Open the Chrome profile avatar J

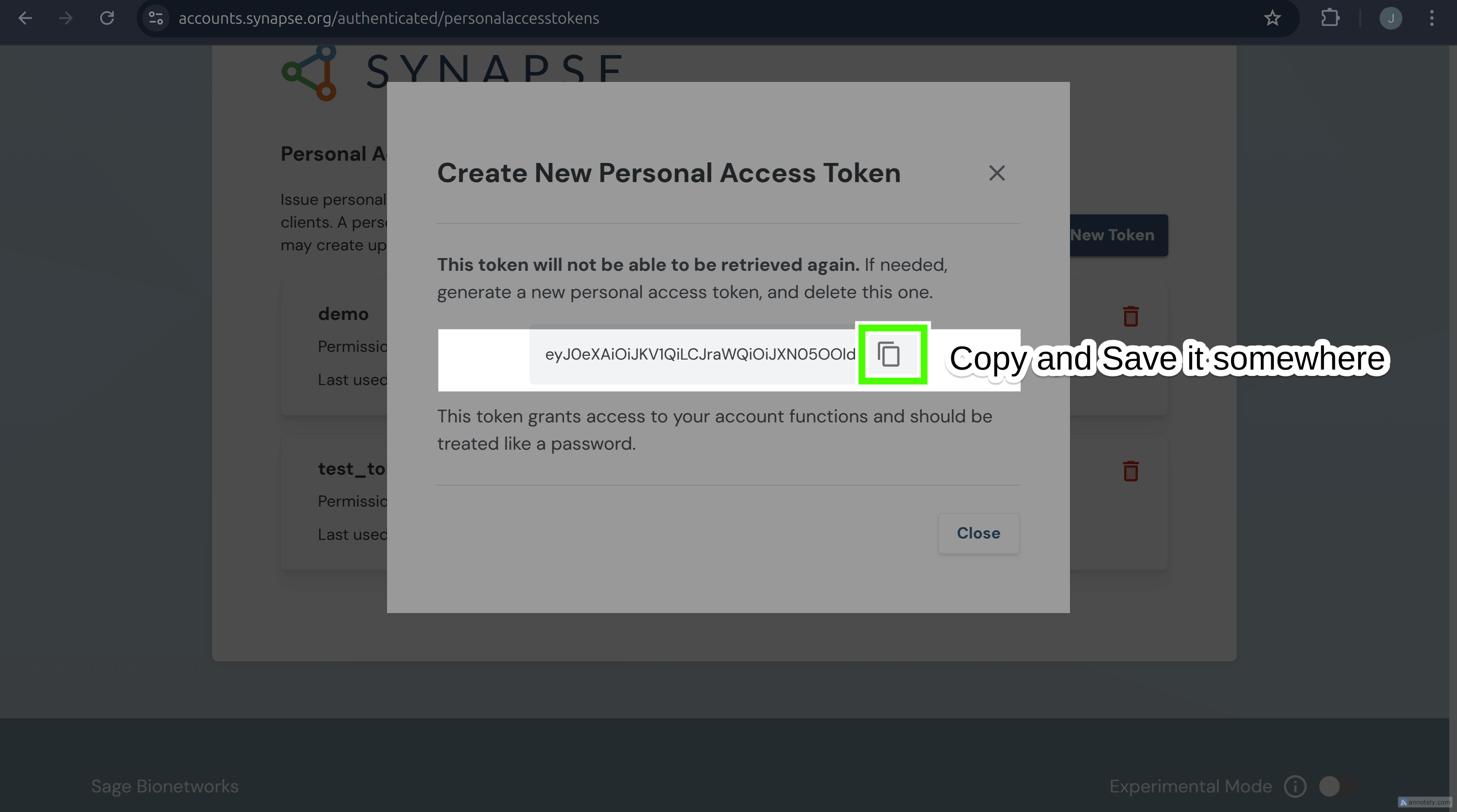1390,18
